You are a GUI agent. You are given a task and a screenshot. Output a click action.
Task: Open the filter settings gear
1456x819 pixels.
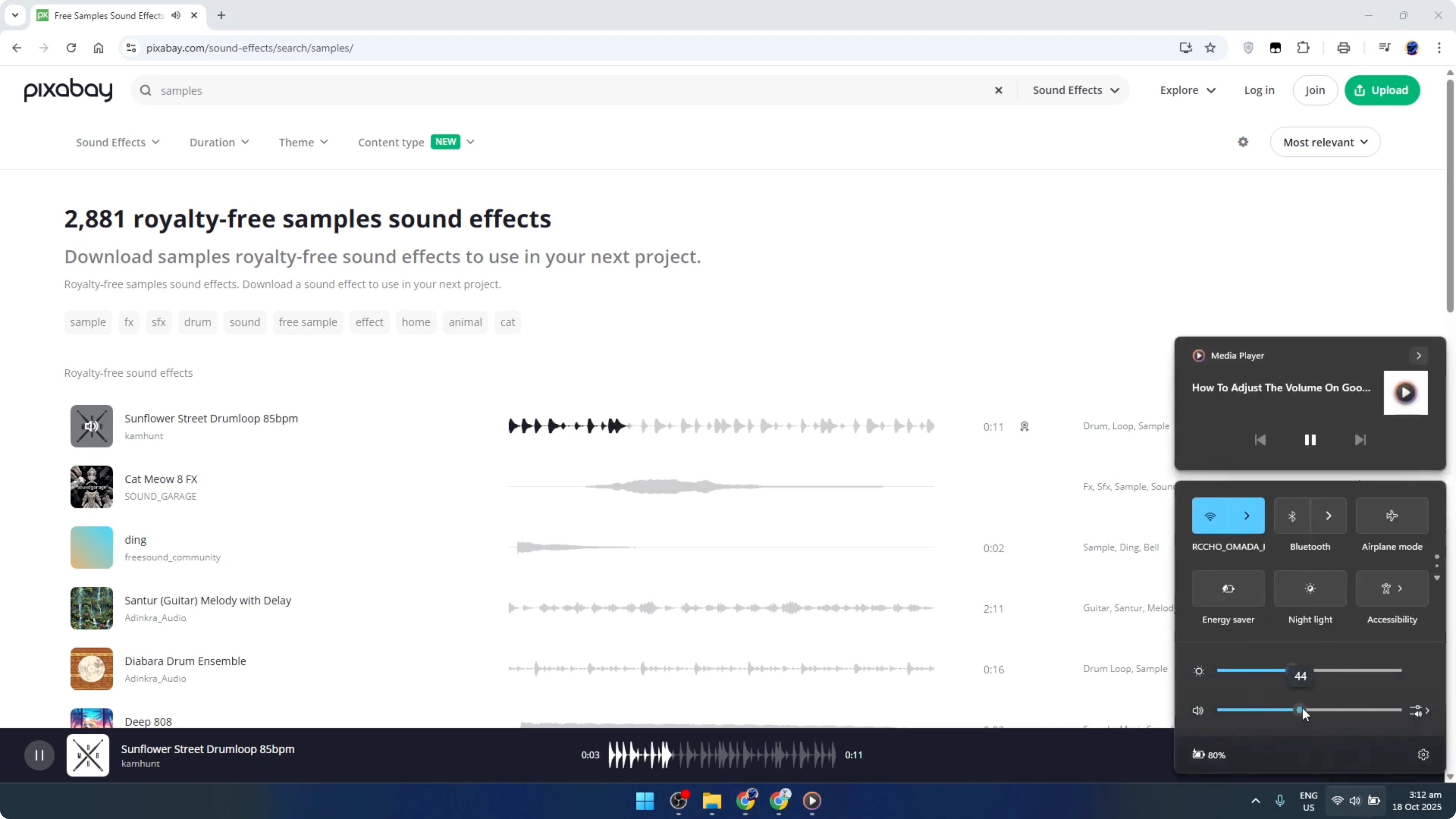pyautogui.click(x=1243, y=142)
